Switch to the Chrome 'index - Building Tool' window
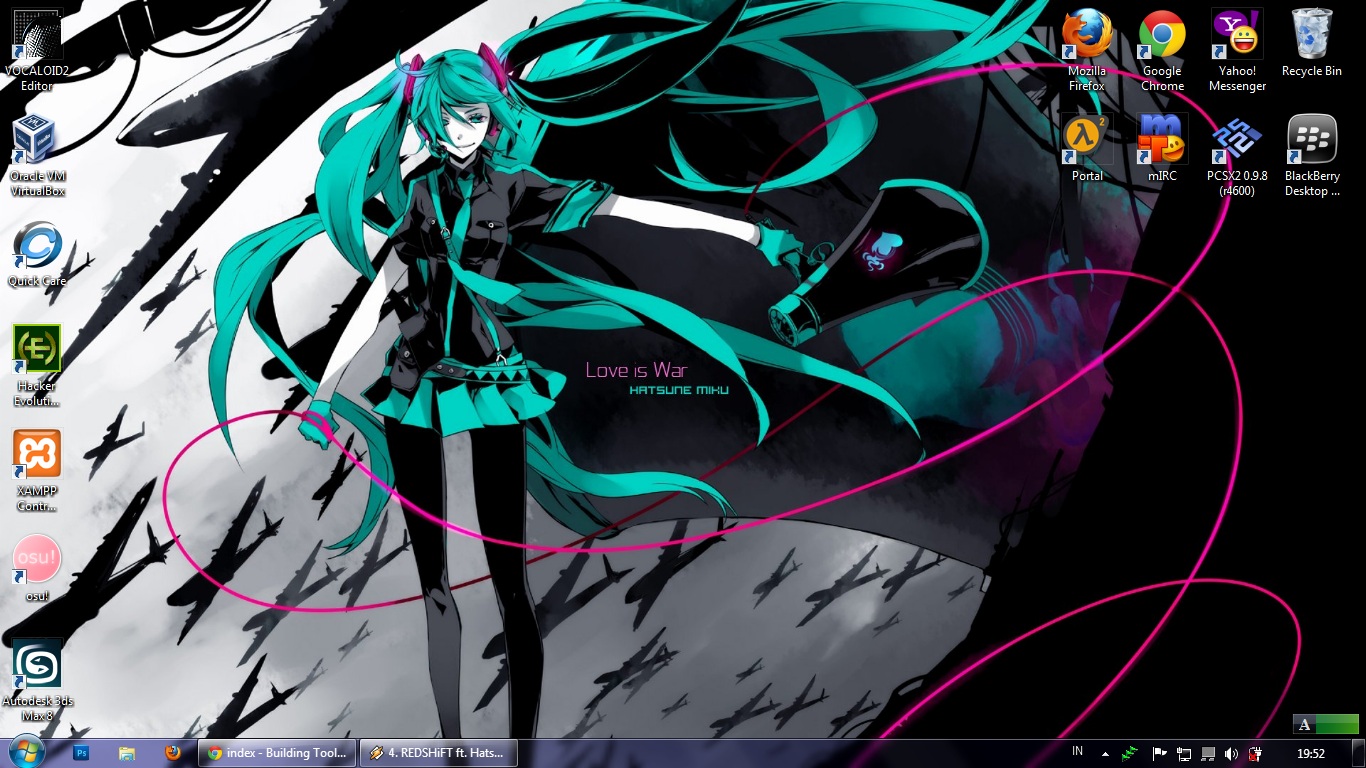This screenshot has width=1366, height=768. coord(277,753)
